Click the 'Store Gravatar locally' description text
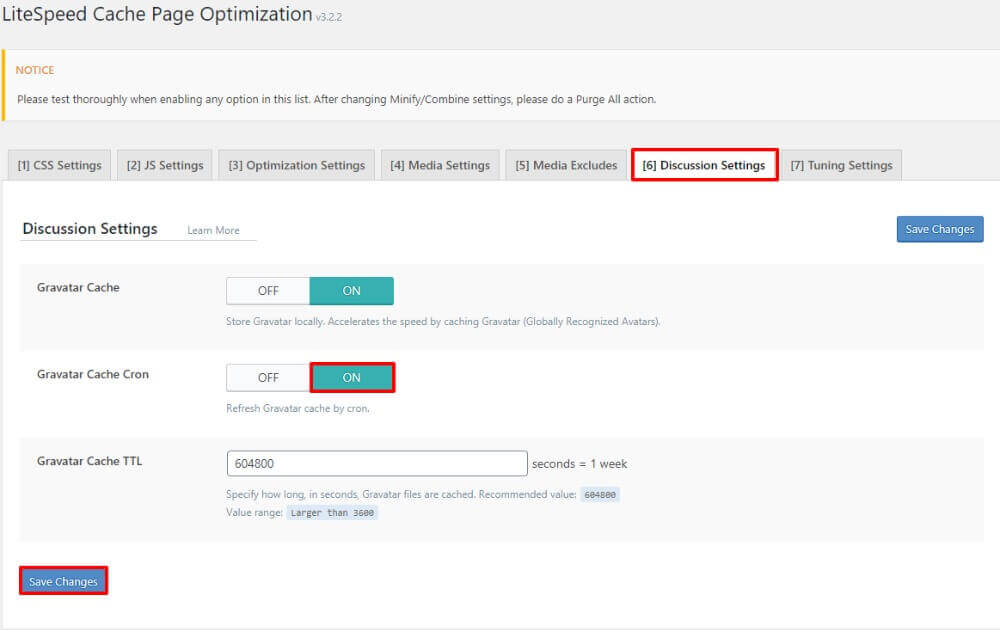The image size is (1000, 630). pyautogui.click(x=443, y=321)
